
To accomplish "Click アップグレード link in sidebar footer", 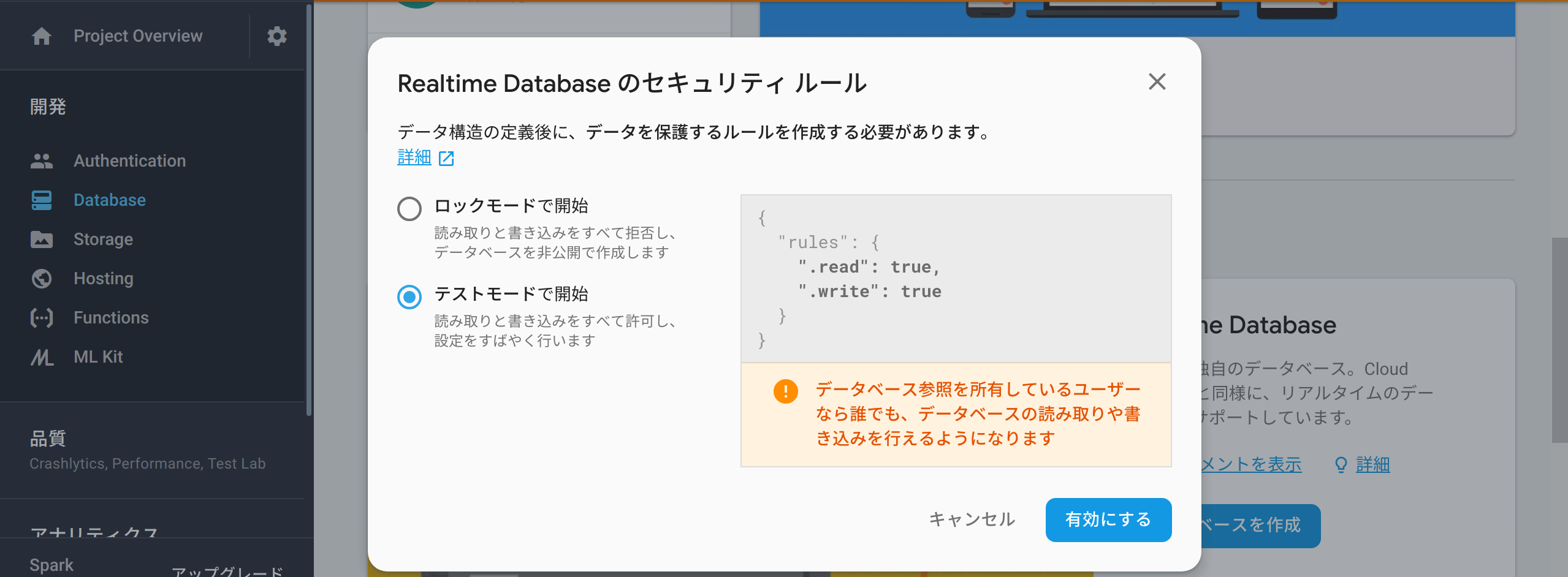I will pos(227,571).
